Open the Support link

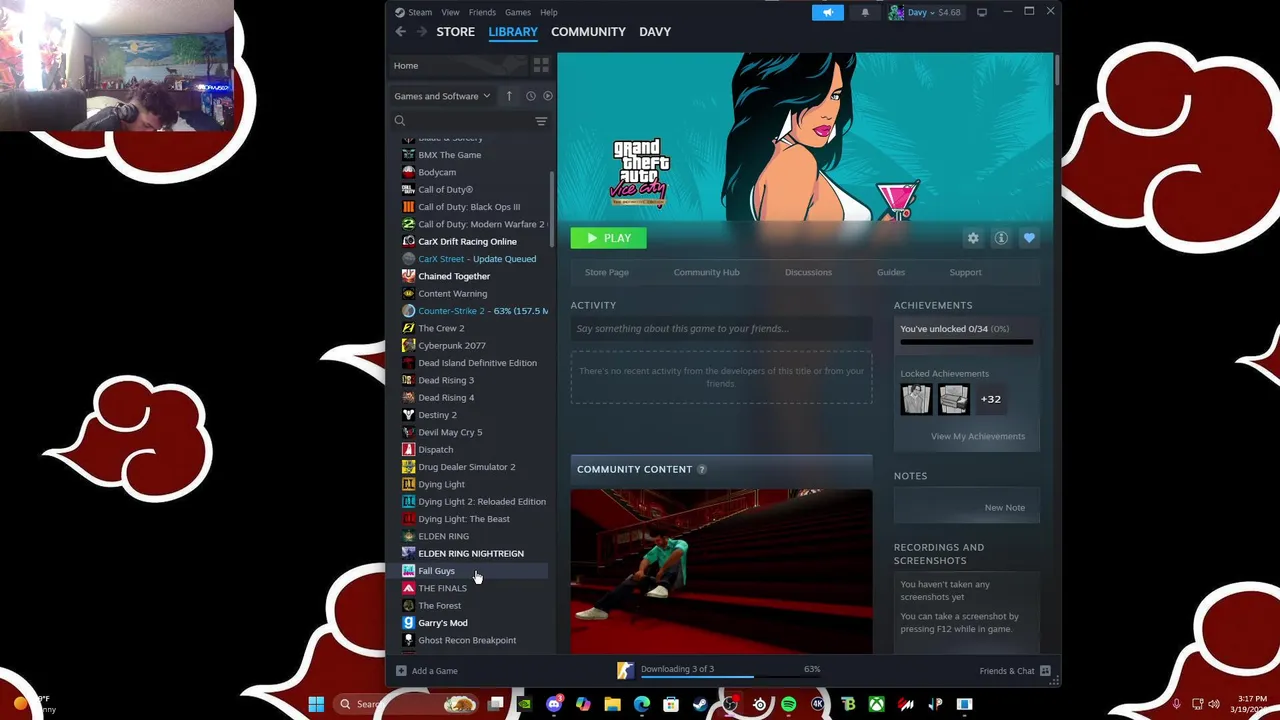pos(965,272)
